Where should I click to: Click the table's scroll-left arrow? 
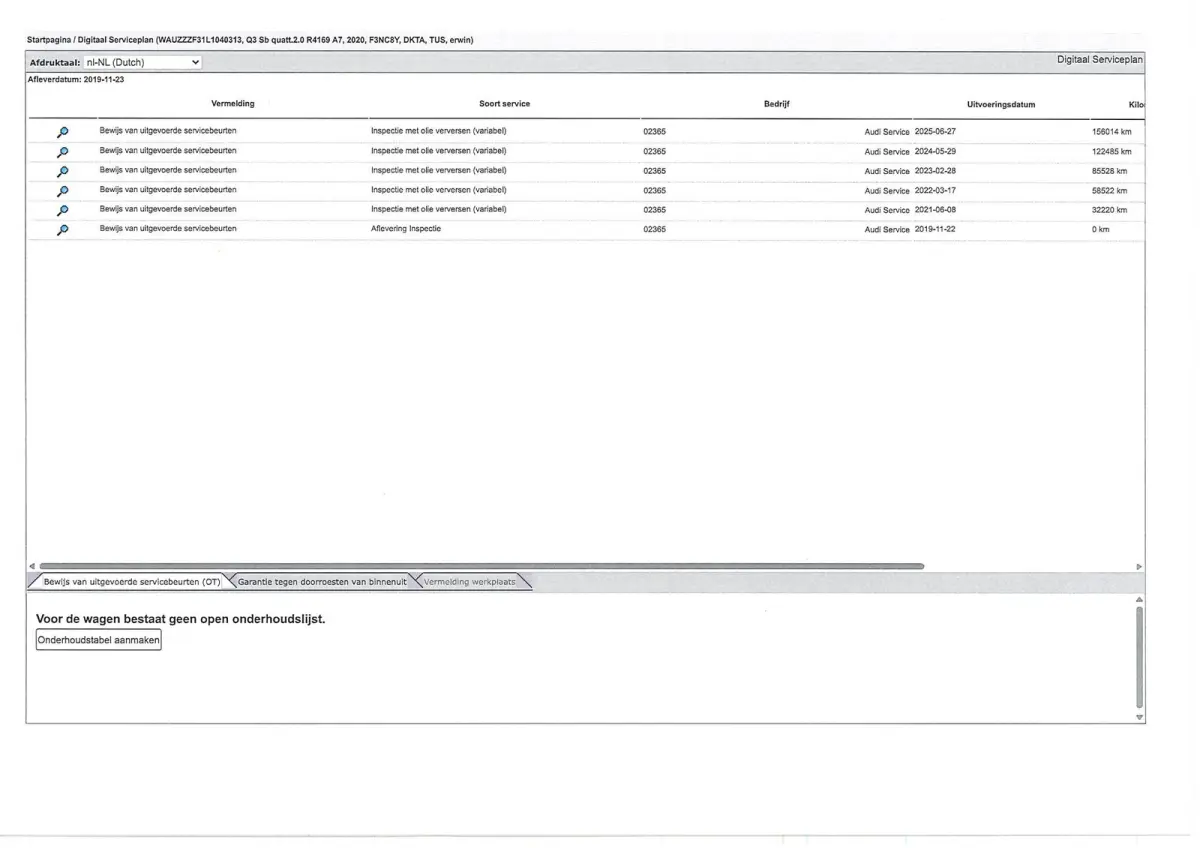(x=31, y=566)
